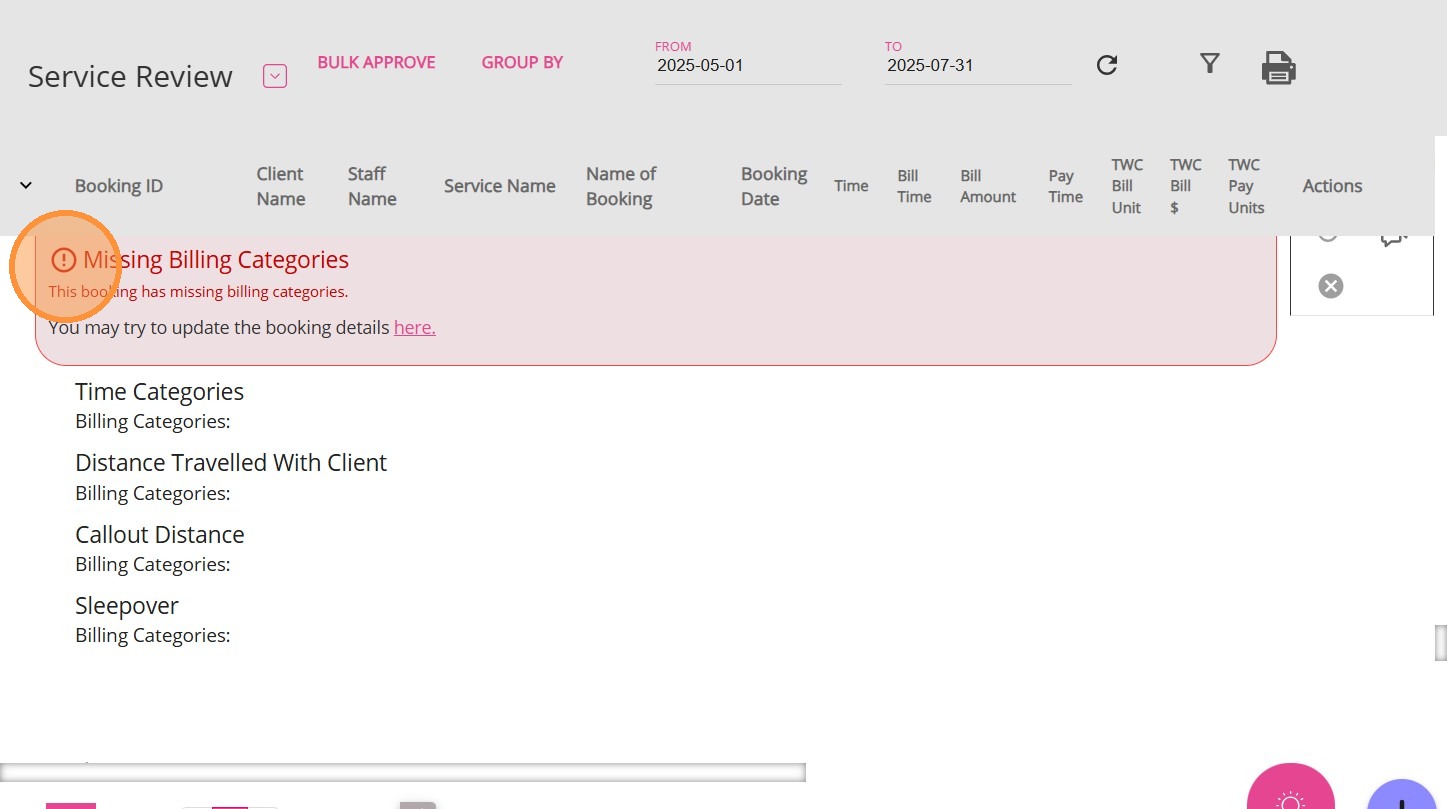
Task: Click the TWC Bill Unit column header
Action: click(x=1127, y=186)
